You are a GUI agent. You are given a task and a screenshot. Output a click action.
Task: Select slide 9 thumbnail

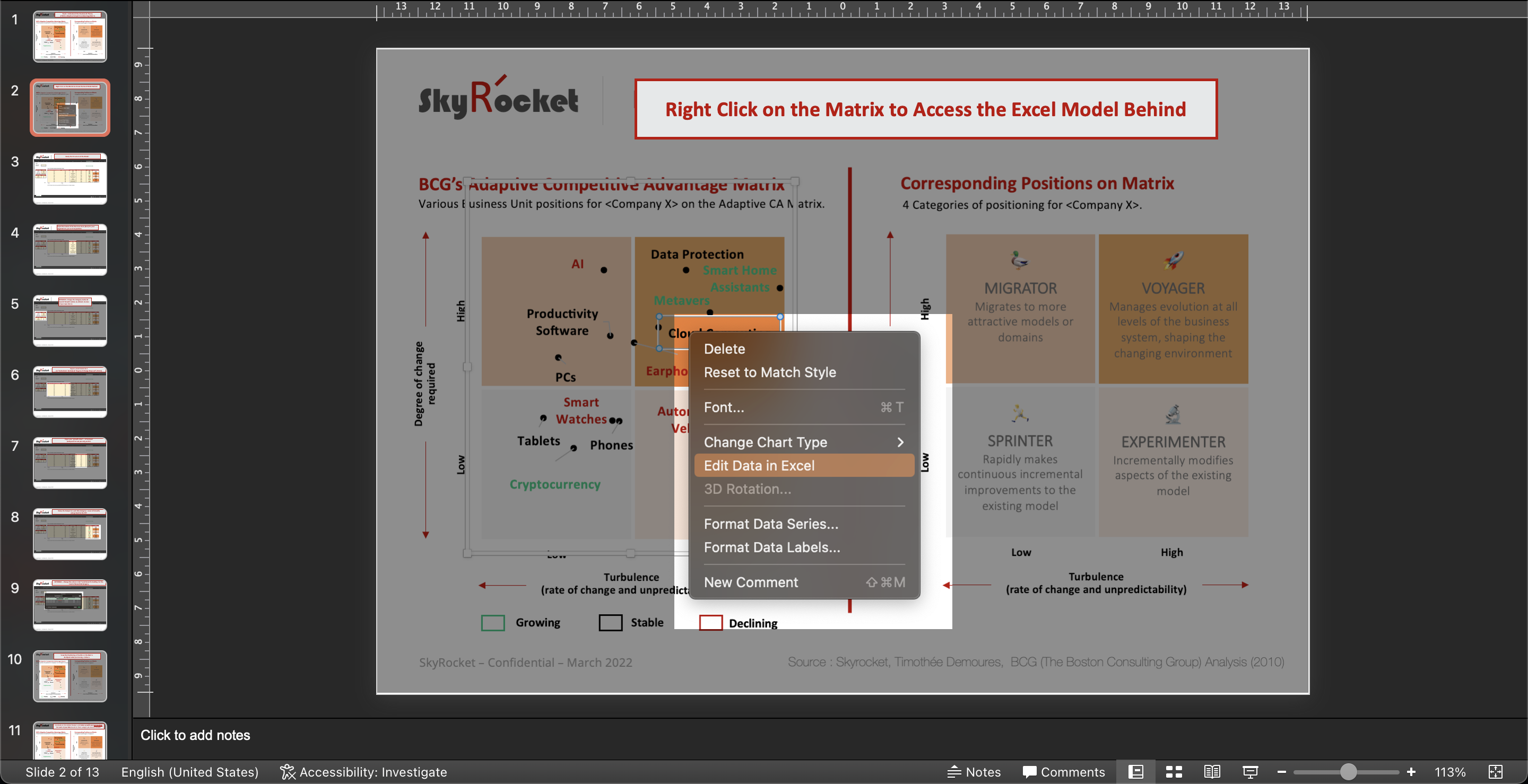click(x=70, y=605)
